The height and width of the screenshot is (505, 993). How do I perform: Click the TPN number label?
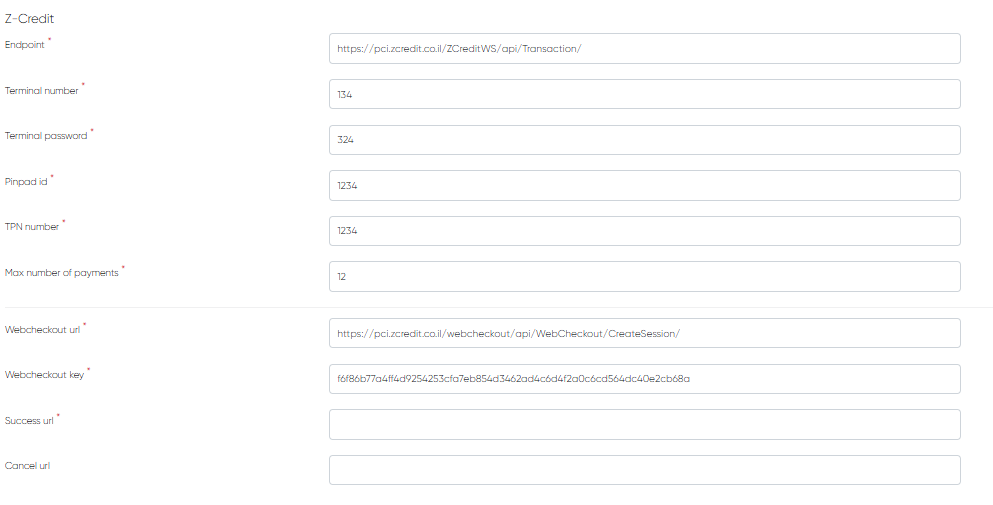tap(32, 227)
